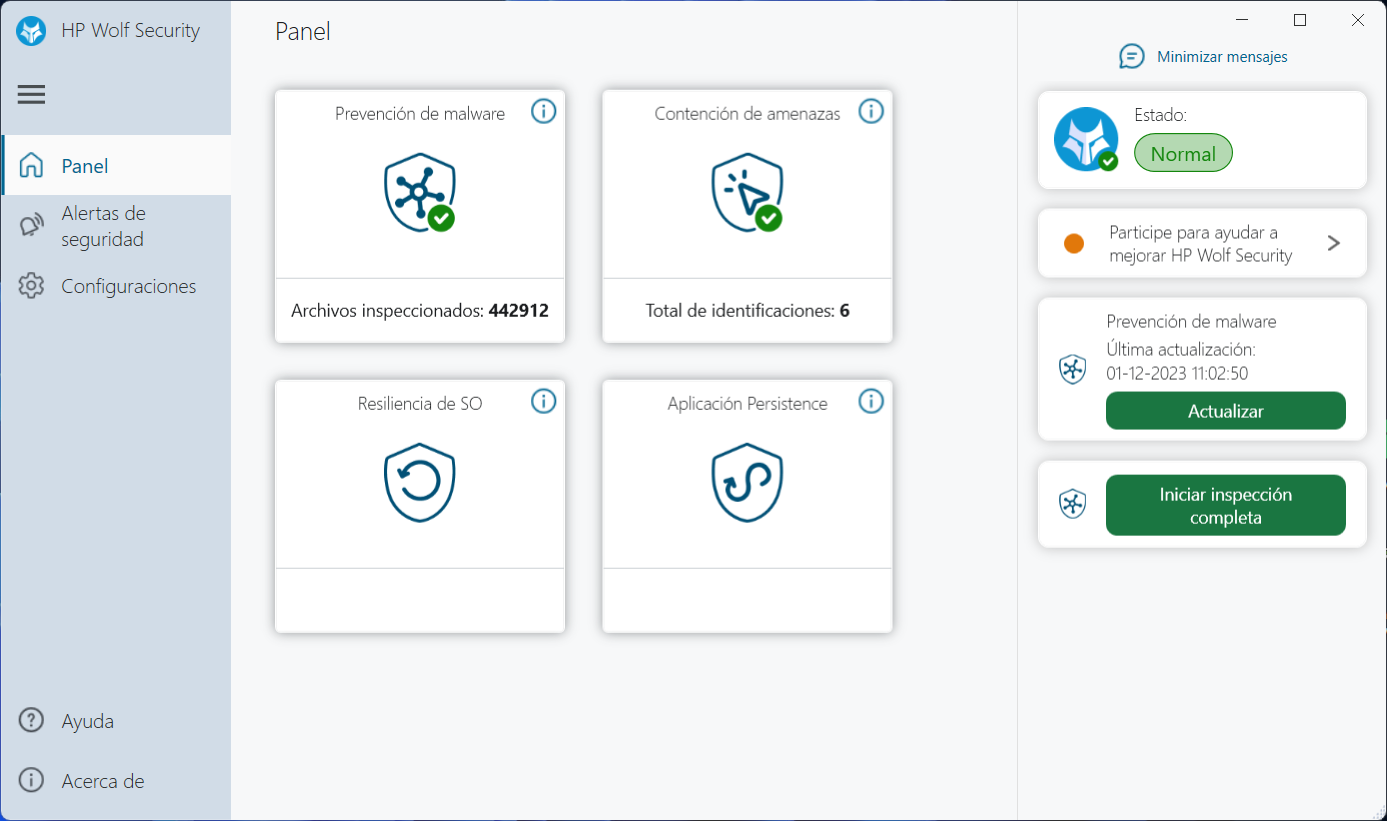Click the OS resilience shield icon

420,482
